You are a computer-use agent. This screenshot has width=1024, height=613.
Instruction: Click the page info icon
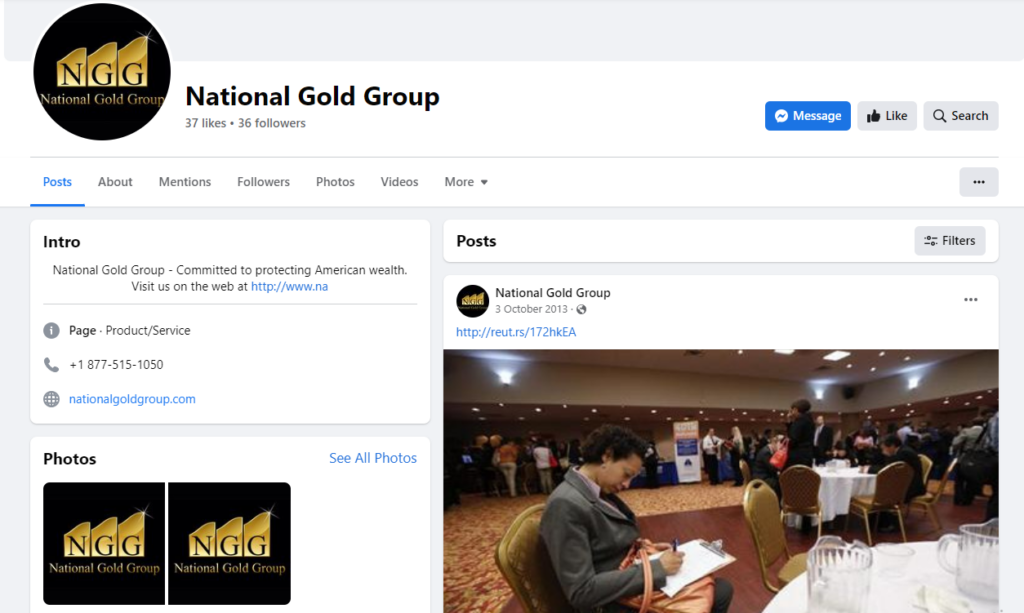coord(52,331)
